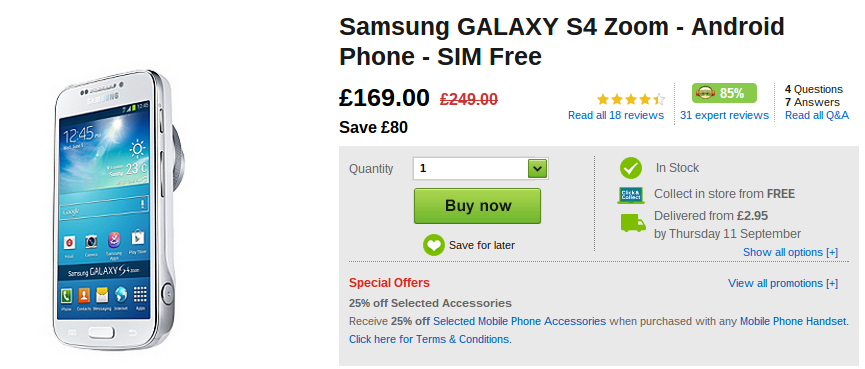Image resolution: width=865 pixels, height=369 pixels.
Task: Open the Quantity dropdown arrow
Action: (x=537, y=168)
